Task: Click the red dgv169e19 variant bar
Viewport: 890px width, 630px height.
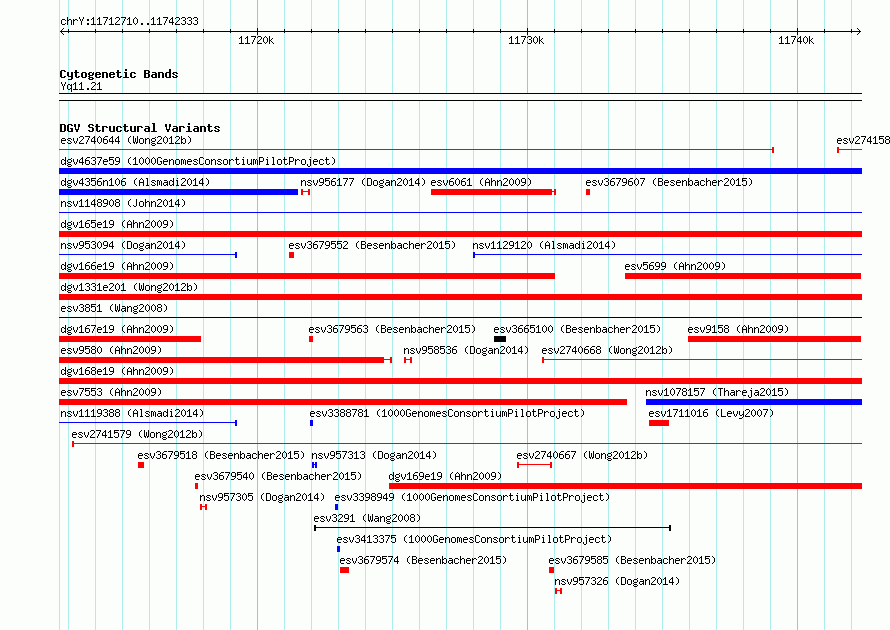Action: click(625, 486)
